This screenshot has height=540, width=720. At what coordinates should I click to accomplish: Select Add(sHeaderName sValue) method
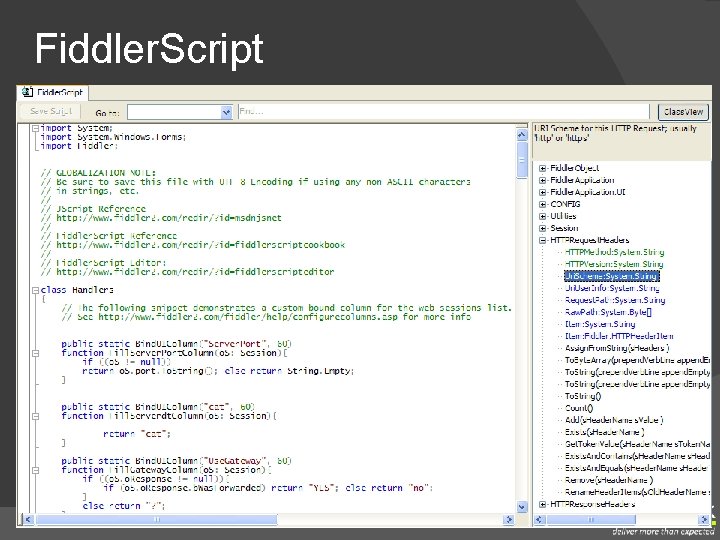614,420
